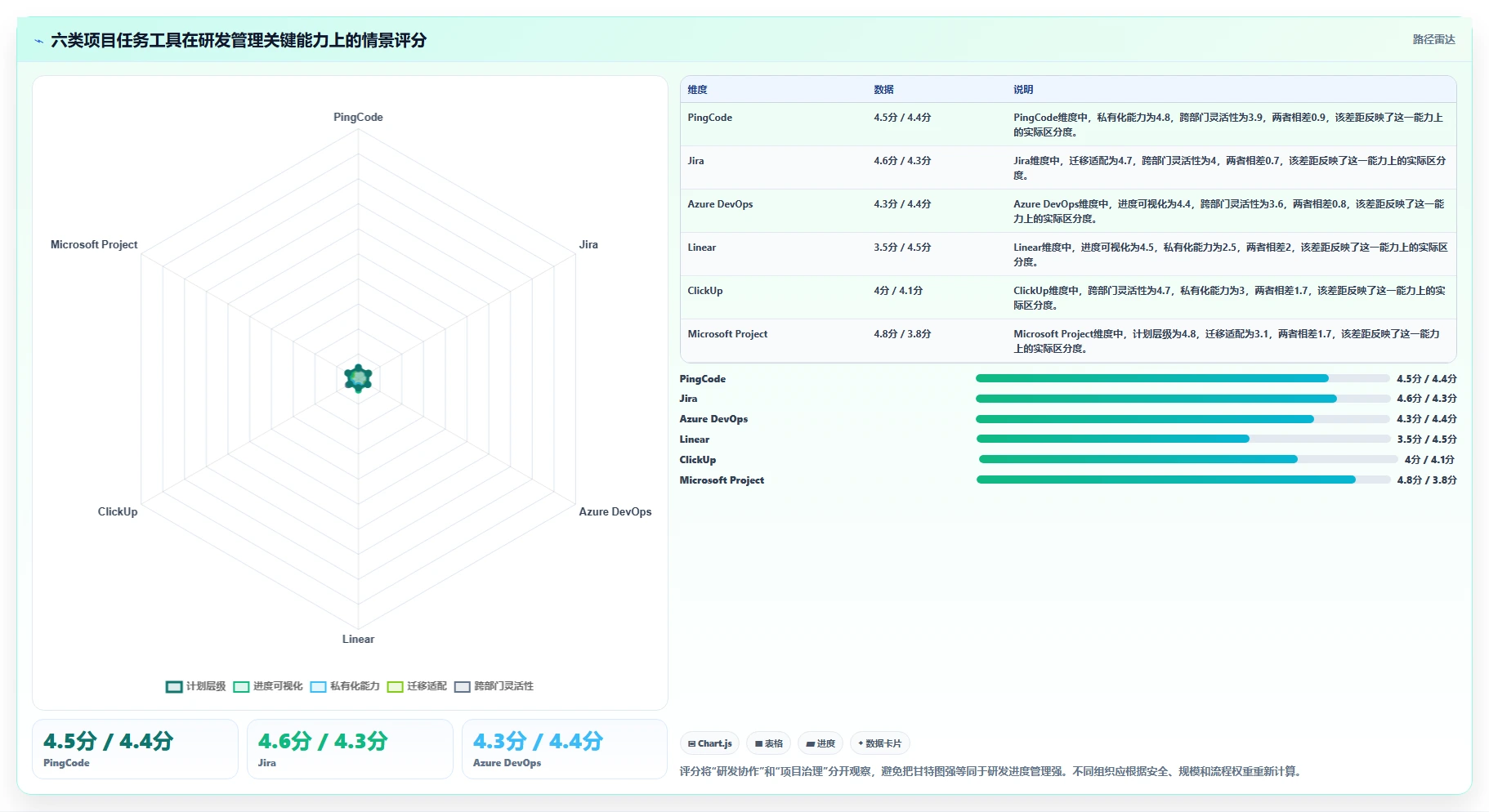
Task: Click the Chart.js tag chip
Action: (709, 743)
